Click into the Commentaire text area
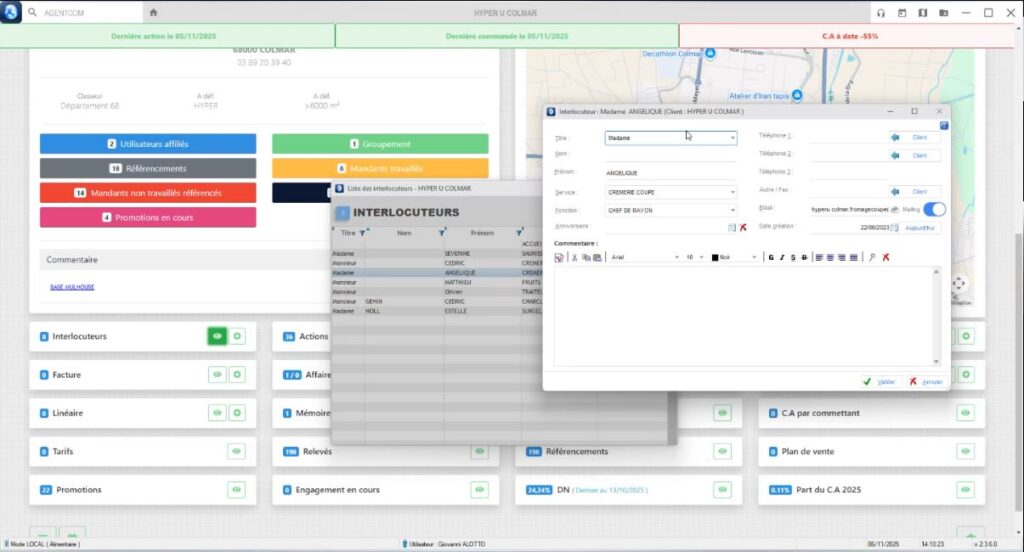The height and width of the screenshot is (552, 1024). [743, 316]
